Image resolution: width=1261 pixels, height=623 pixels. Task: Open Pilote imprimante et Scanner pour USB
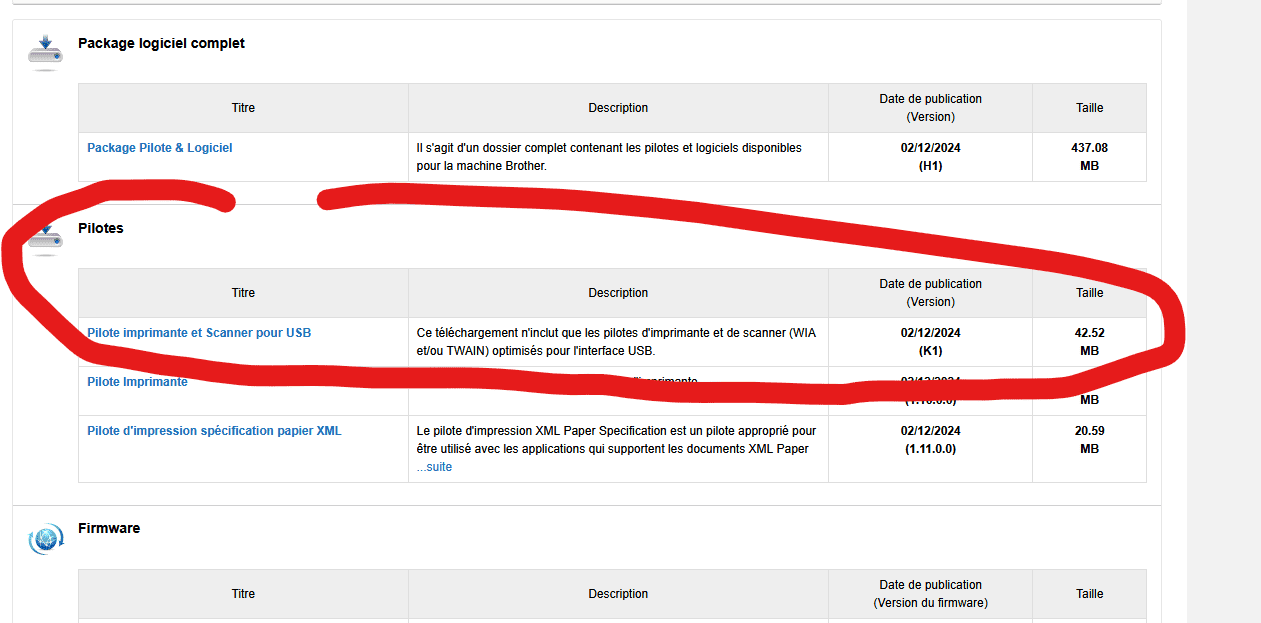199,333
